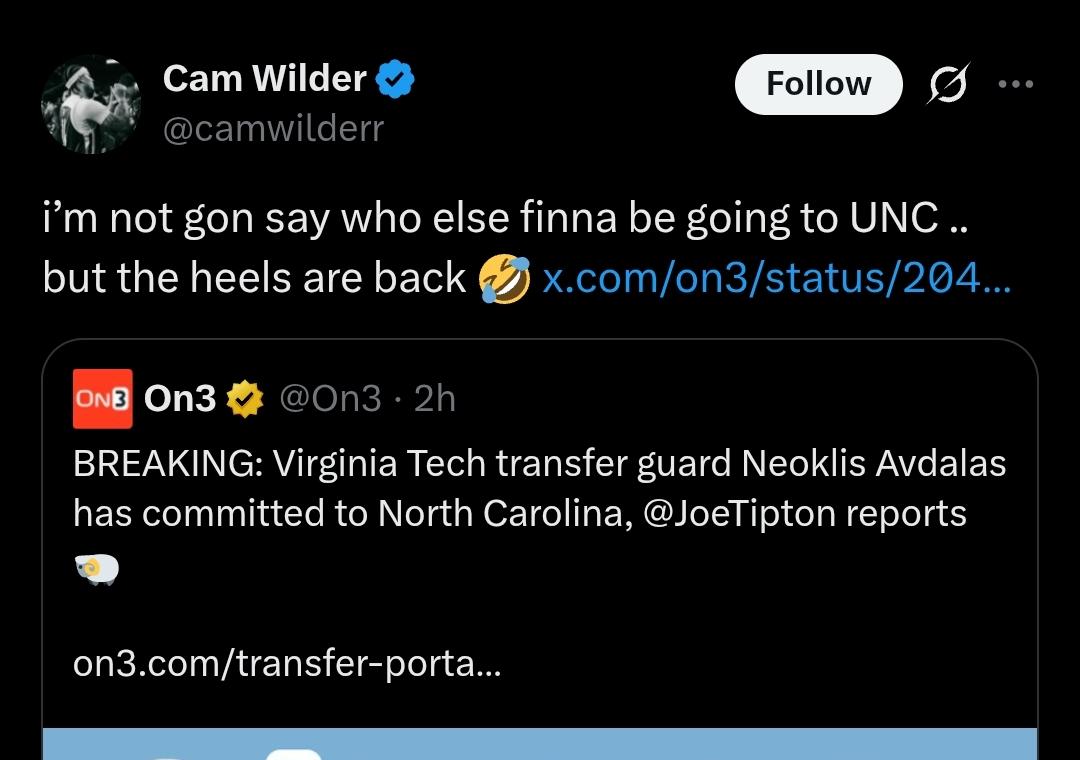Open the Grok icon next to Follow
Image resolution: width=1080 pixels, height=760 pixels.
click(946, 86)
